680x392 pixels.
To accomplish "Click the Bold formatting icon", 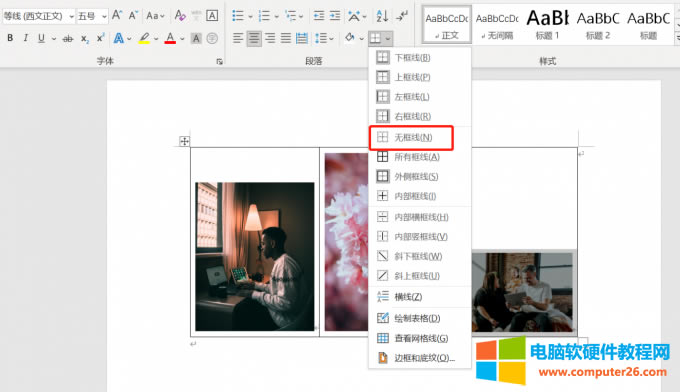I will pyautogui.click(x=10, y=38).
